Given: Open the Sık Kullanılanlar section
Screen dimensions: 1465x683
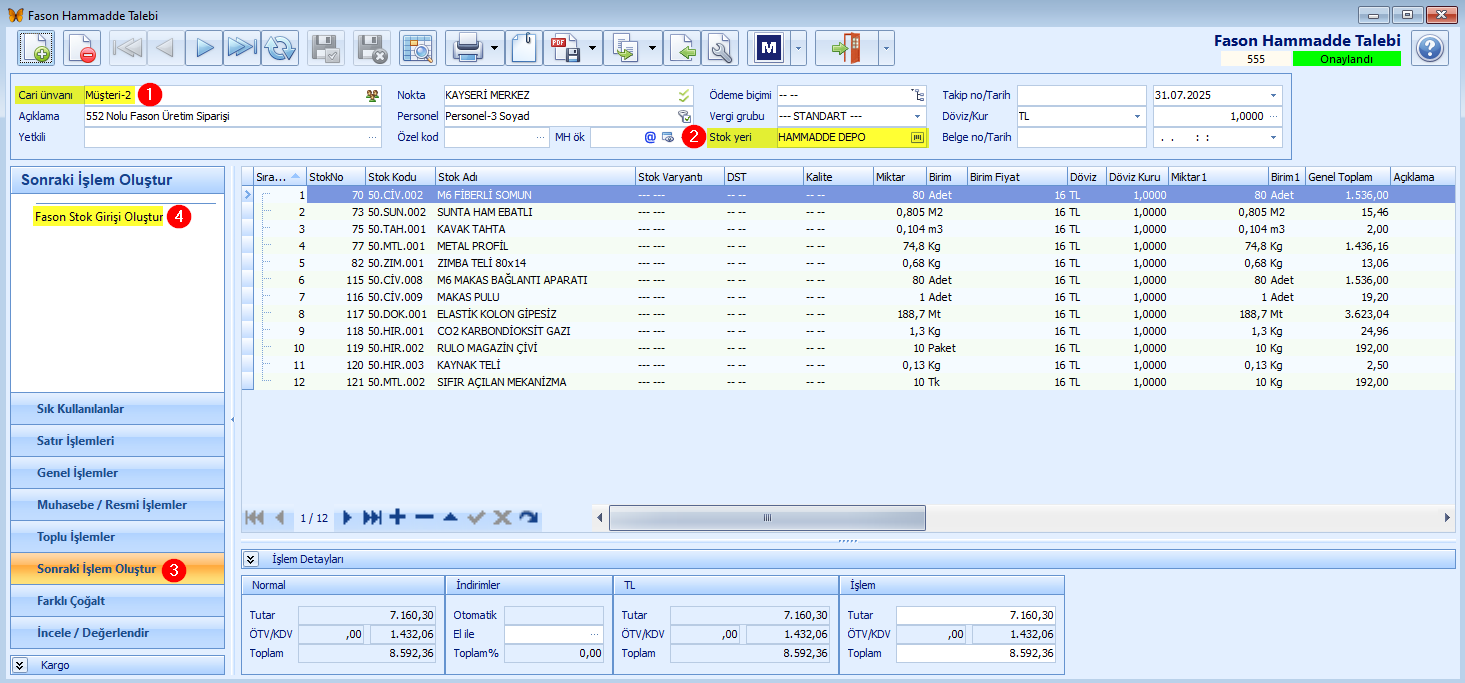Looking at the screenshot, I should (x=117, y=409).
